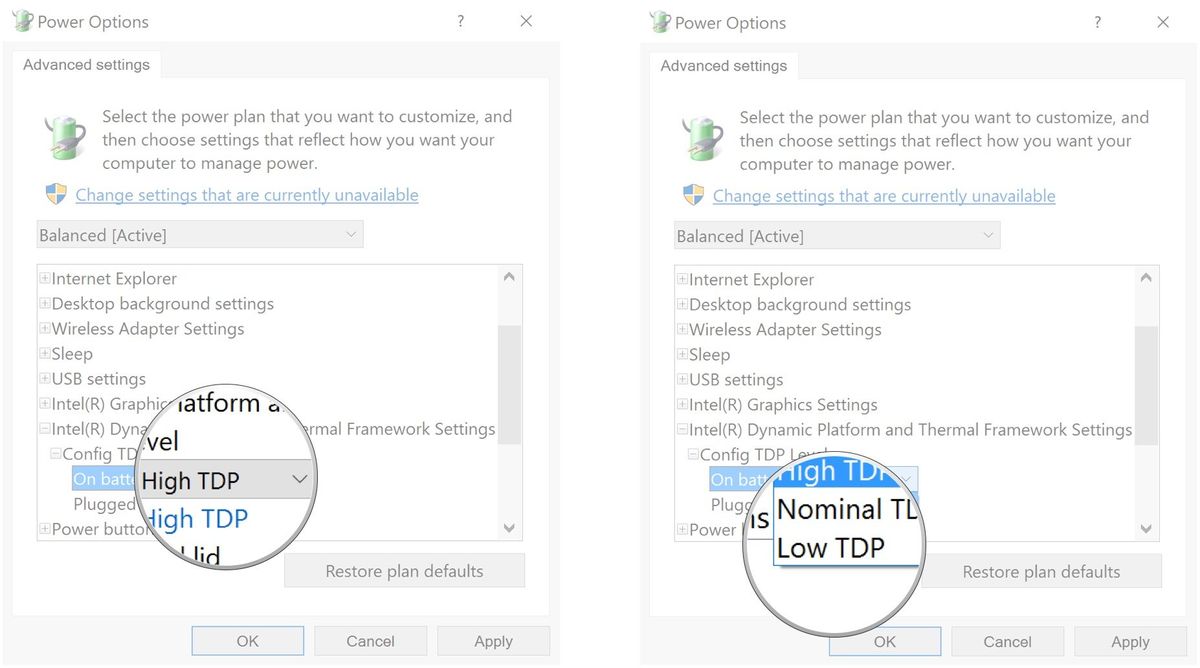Click the Power Options battery icon in left title bar

coord(22,21)
